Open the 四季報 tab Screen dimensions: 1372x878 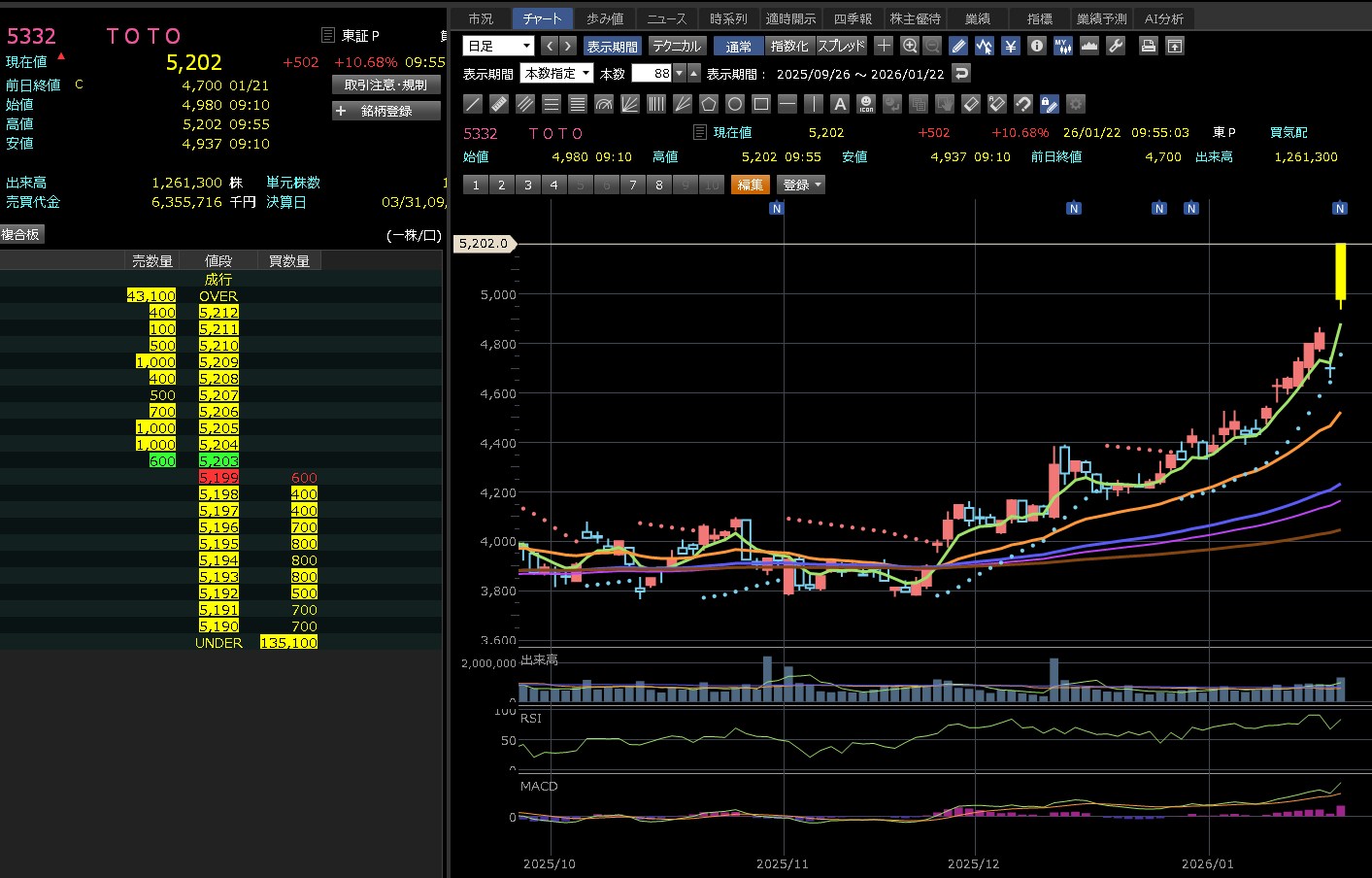coord(853,18)
